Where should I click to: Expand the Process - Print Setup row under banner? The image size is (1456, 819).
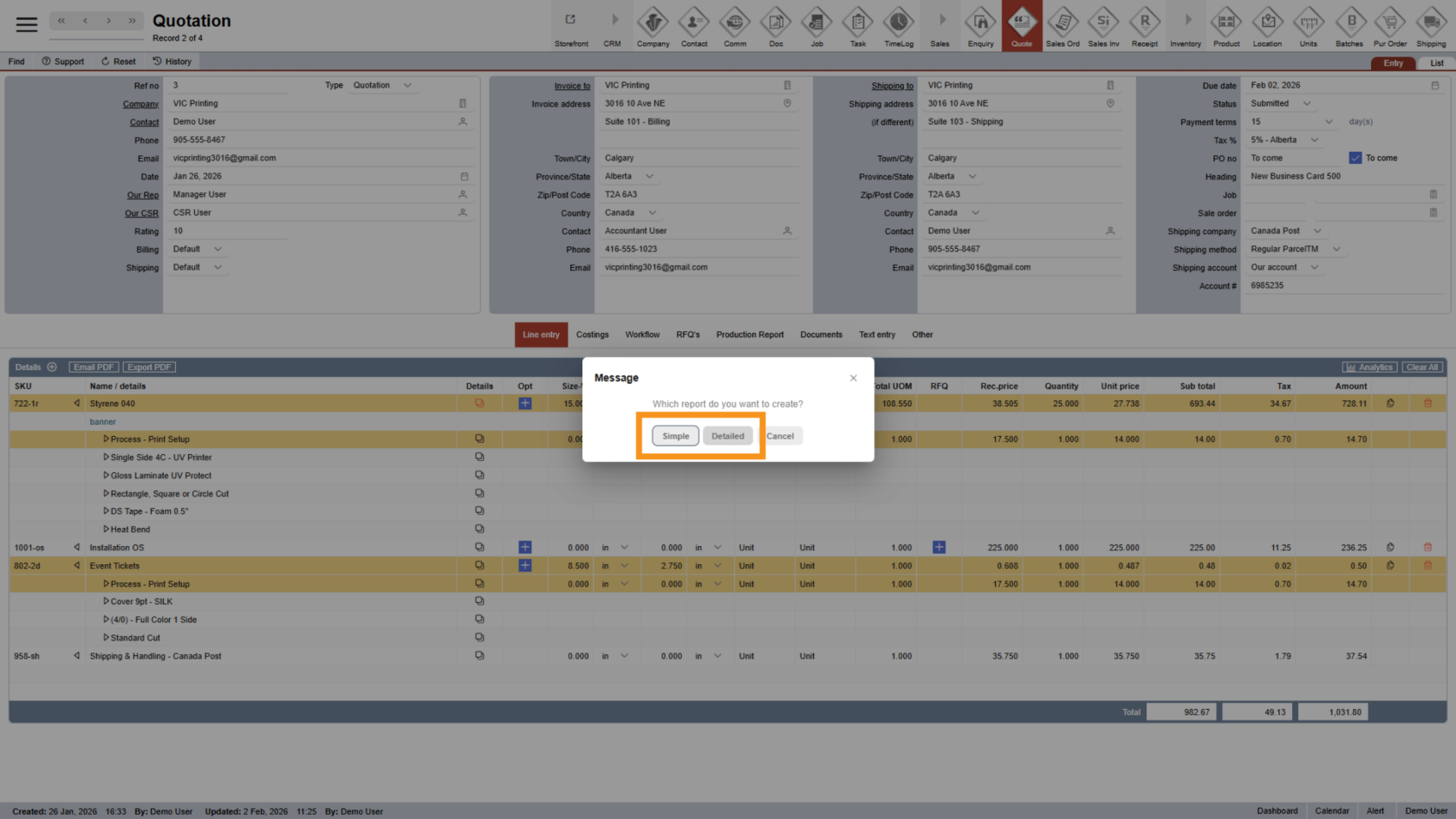tap(107, 439)
